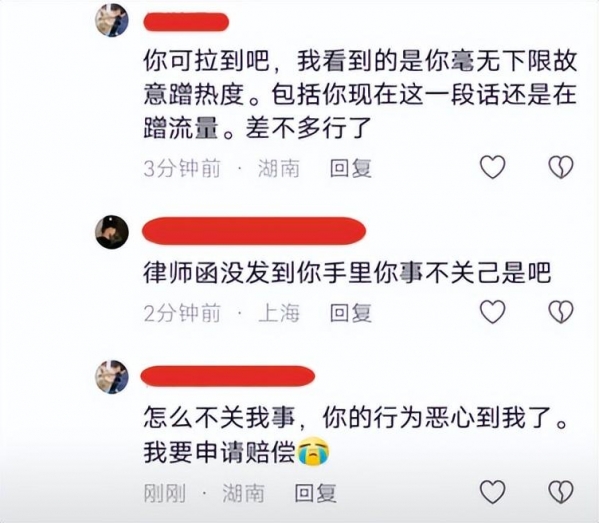600x523 pixels.
Task: Like the 我要申请赔偿 comment
Action: (x=493, y=492)
